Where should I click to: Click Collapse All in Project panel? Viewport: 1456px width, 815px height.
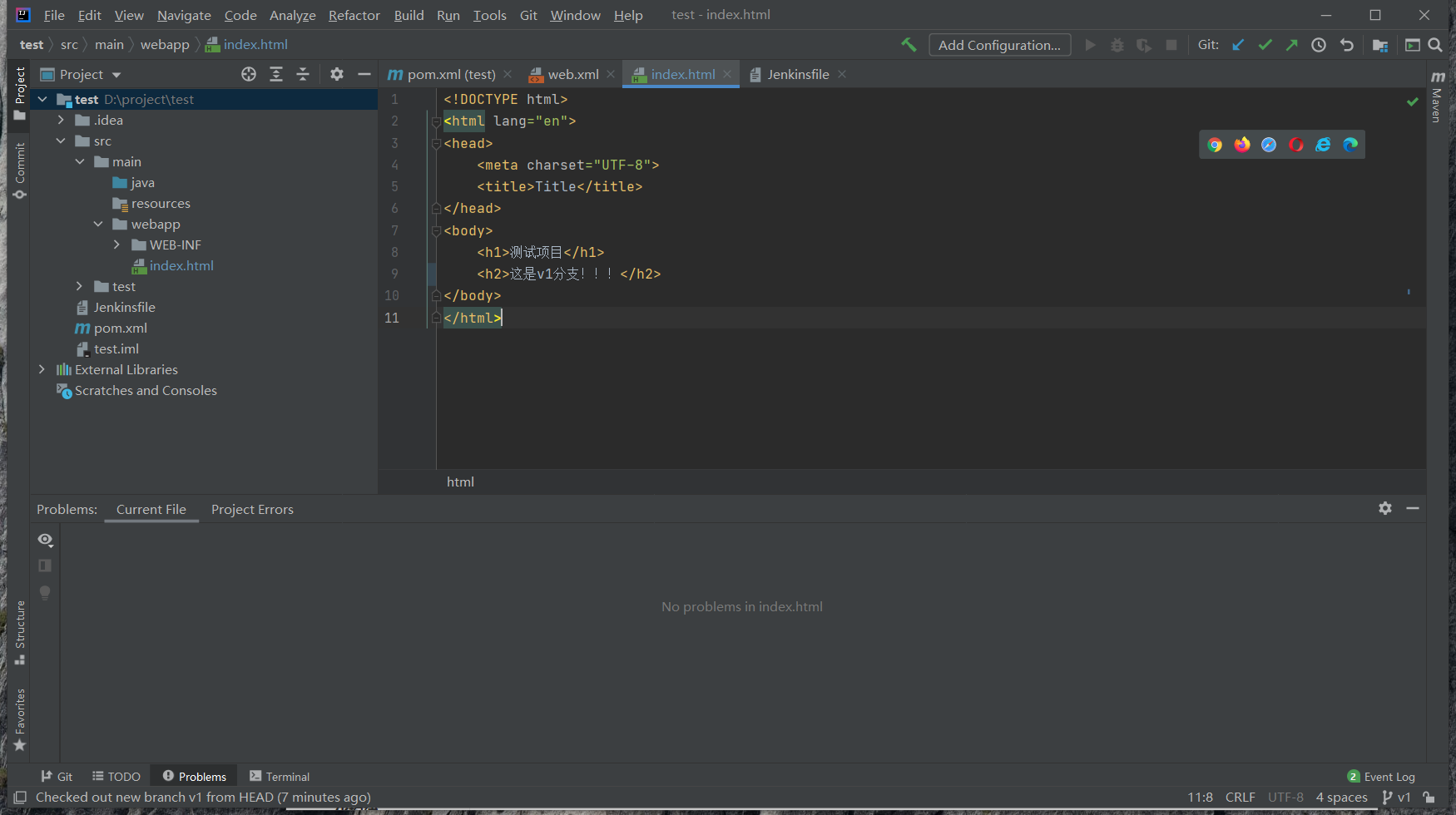point(303,74)
